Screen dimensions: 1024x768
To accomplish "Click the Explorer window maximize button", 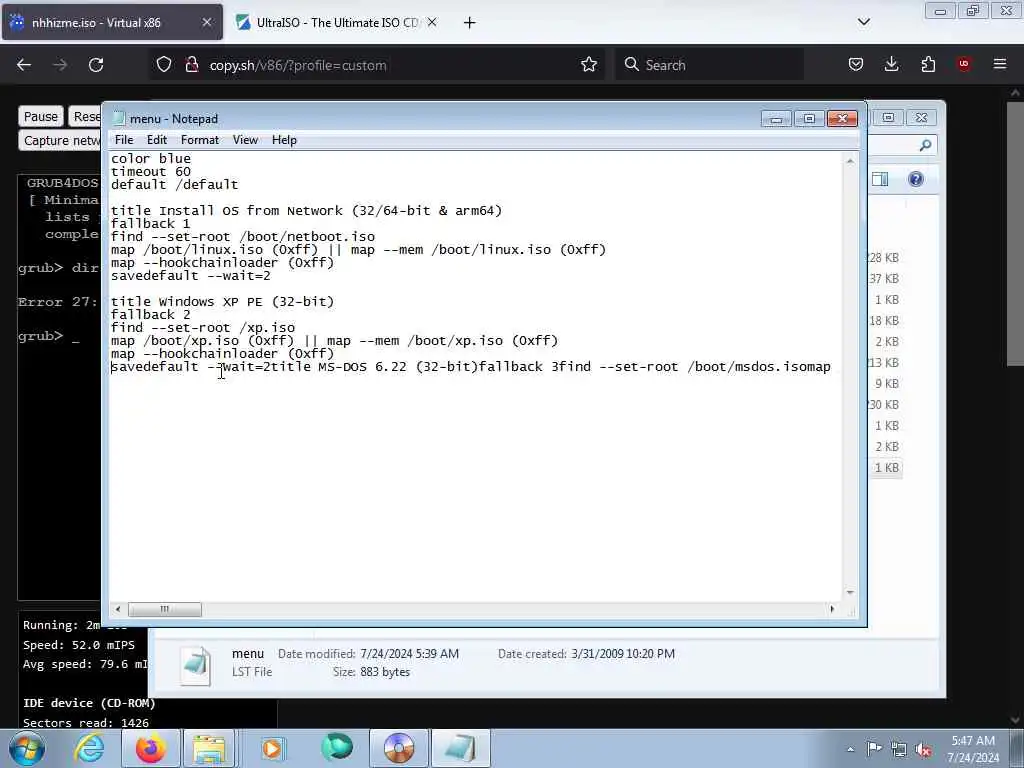I will point(888,118).
